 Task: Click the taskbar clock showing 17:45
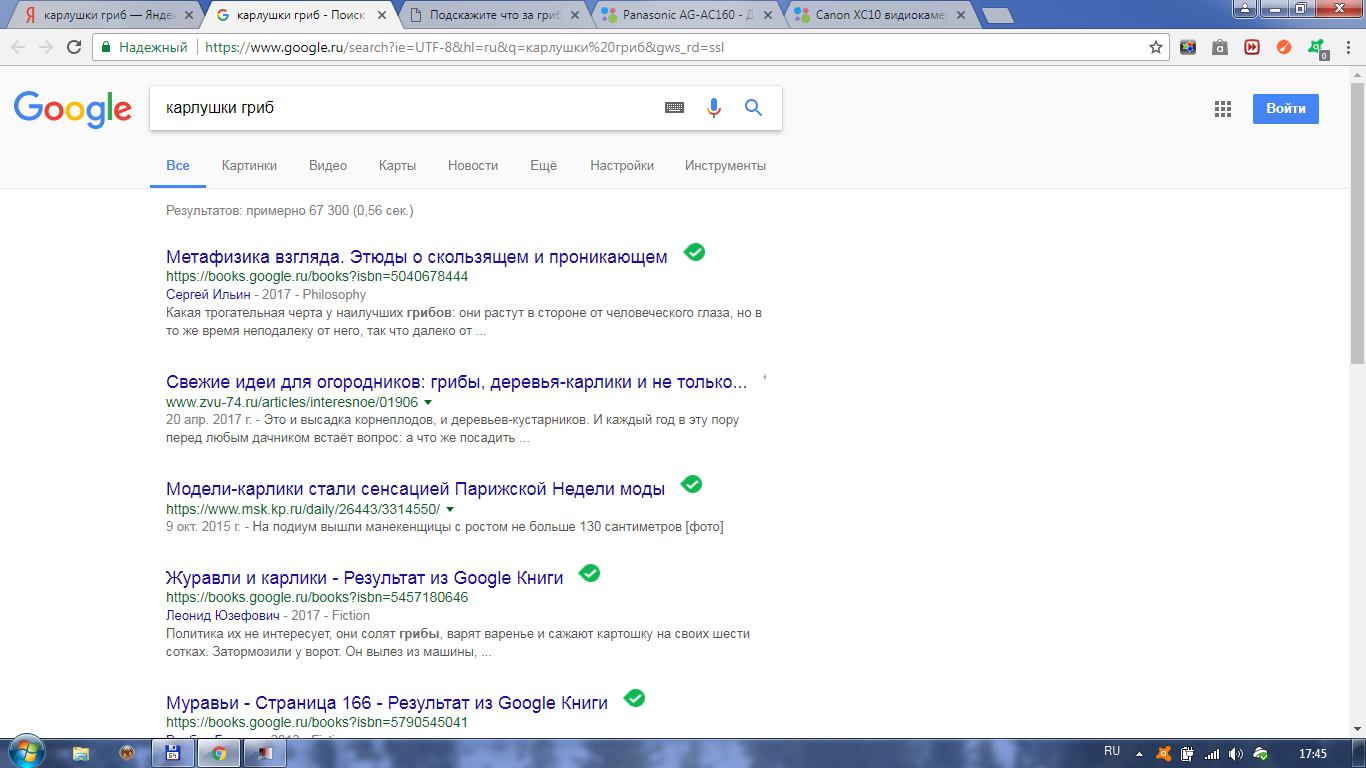point(1312,753)
